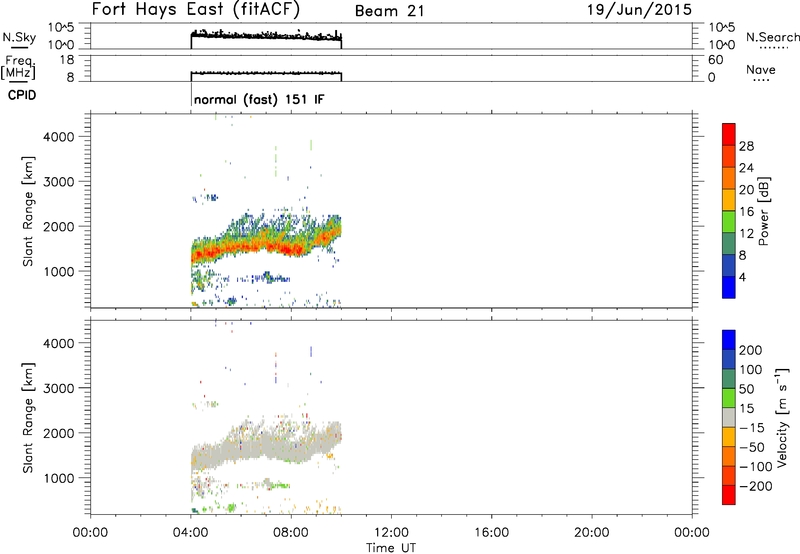Click the "Slant Range [km]" label of power panel

point(28,211)
